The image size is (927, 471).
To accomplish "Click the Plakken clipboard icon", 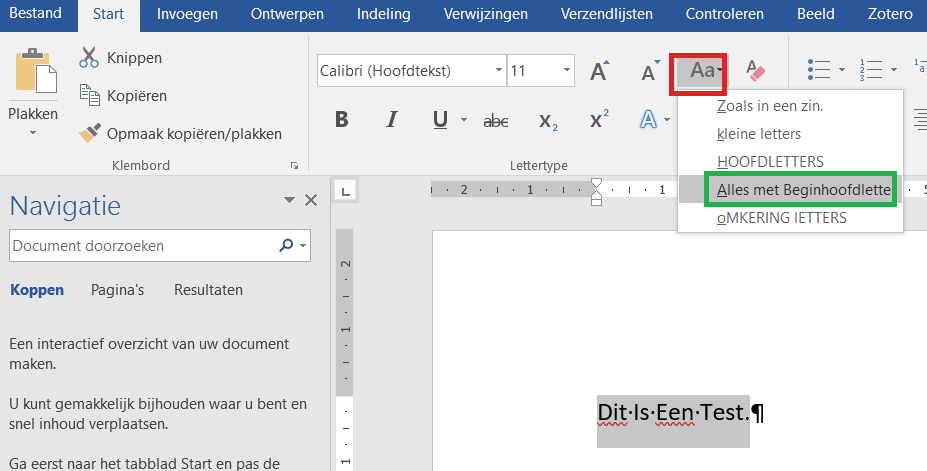I will [35, 70].
